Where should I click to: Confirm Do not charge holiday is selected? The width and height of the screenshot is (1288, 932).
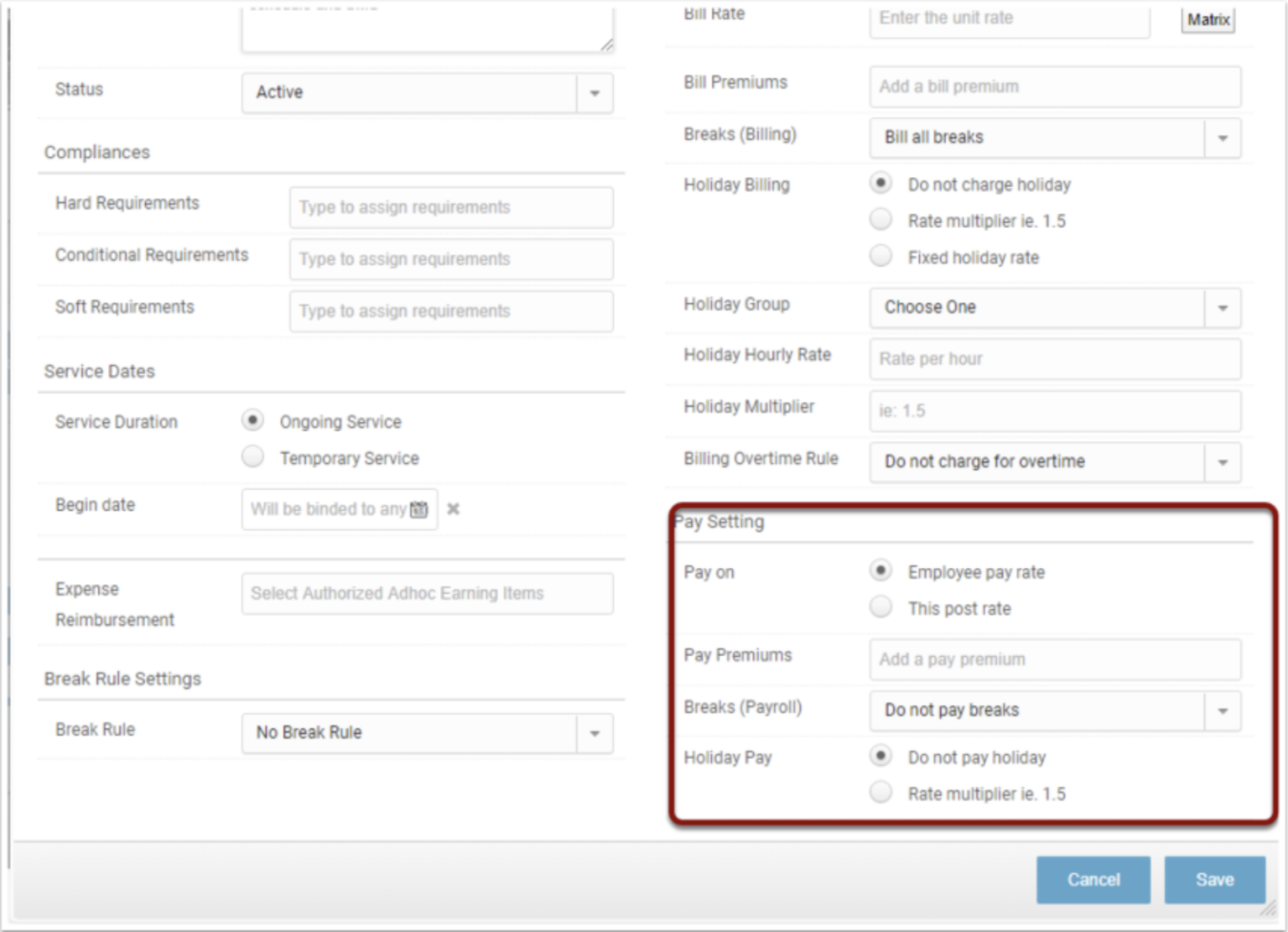point(880,183)
